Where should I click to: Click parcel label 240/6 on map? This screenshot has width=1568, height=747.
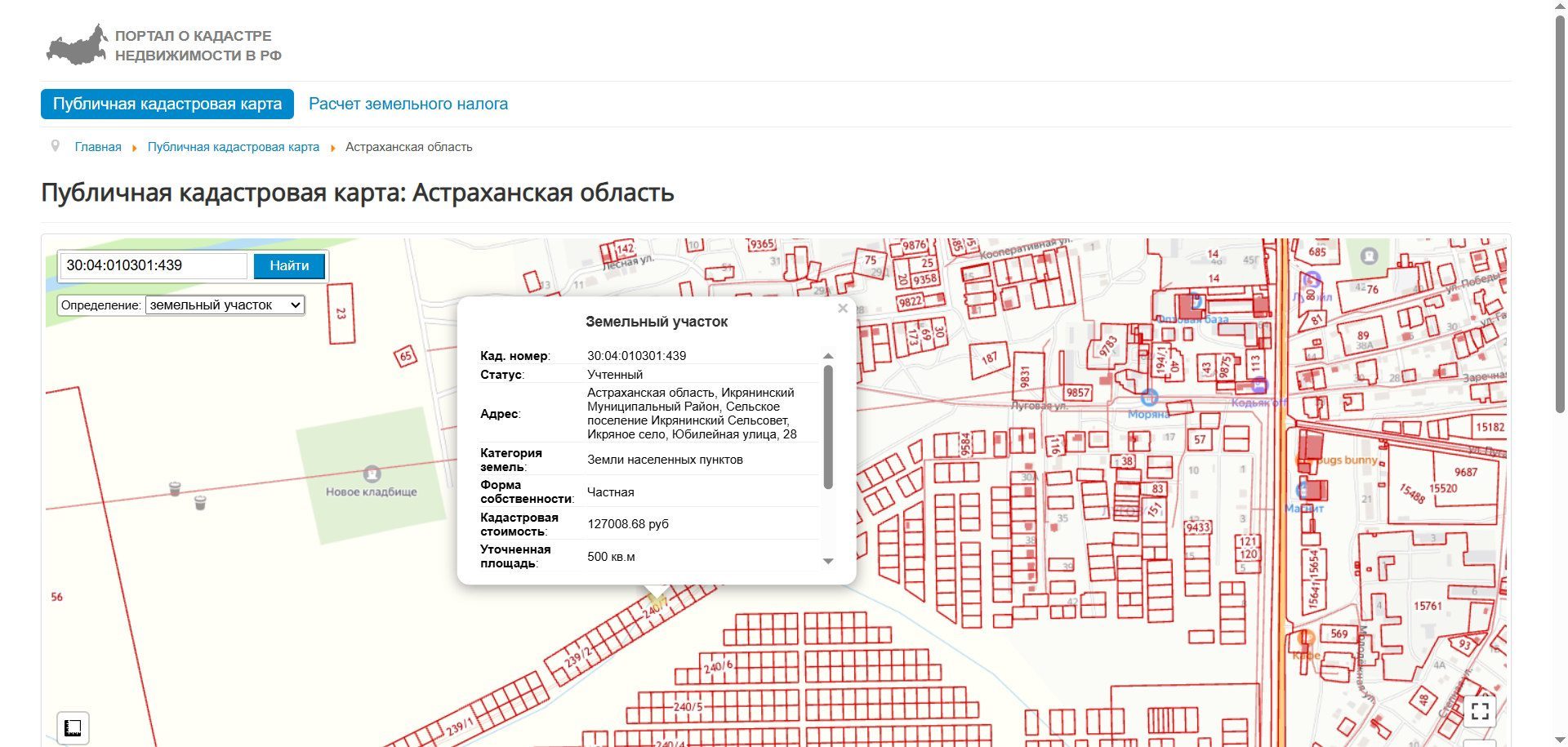point(718,667)
